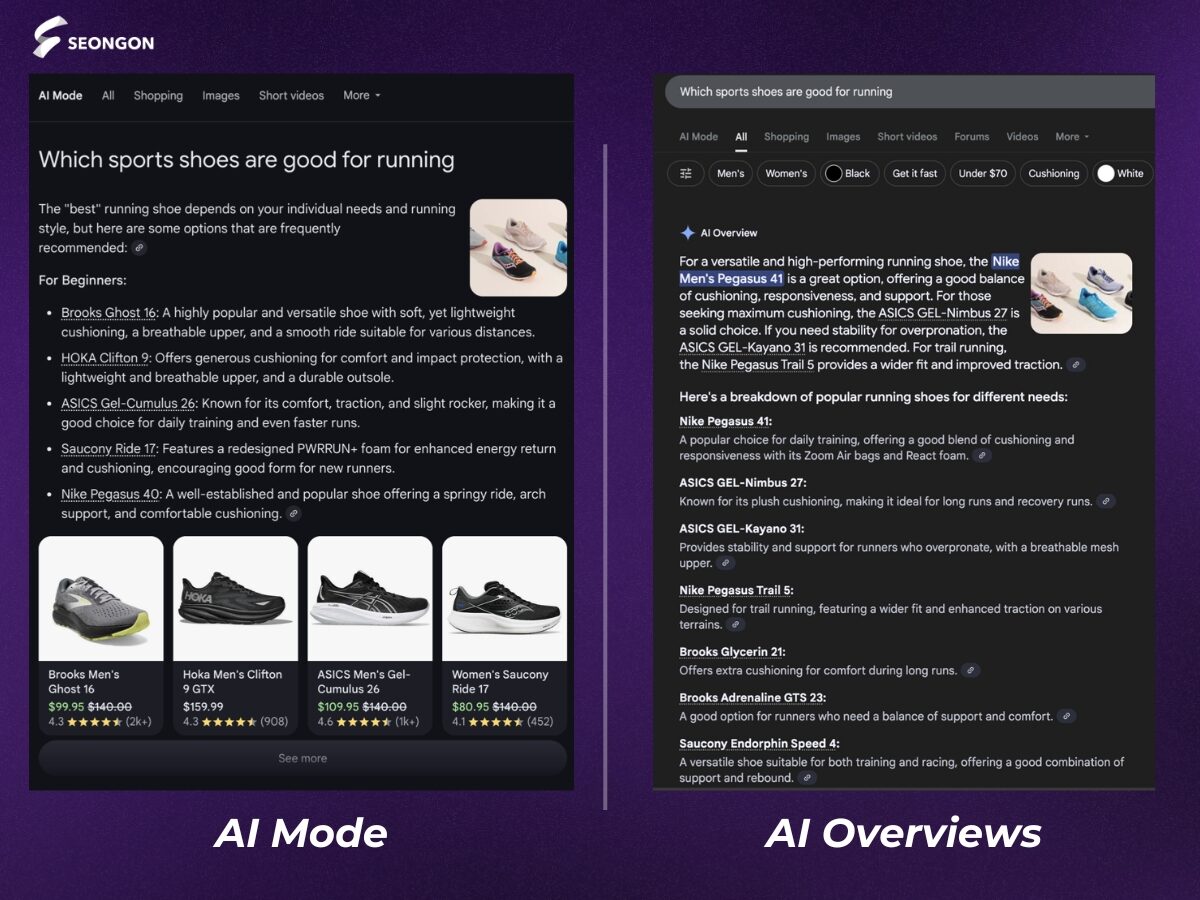This screenshot has height=900, width=1200.
Task: Click link icon after 'support and rebound.'
Action: pos(807,778)
